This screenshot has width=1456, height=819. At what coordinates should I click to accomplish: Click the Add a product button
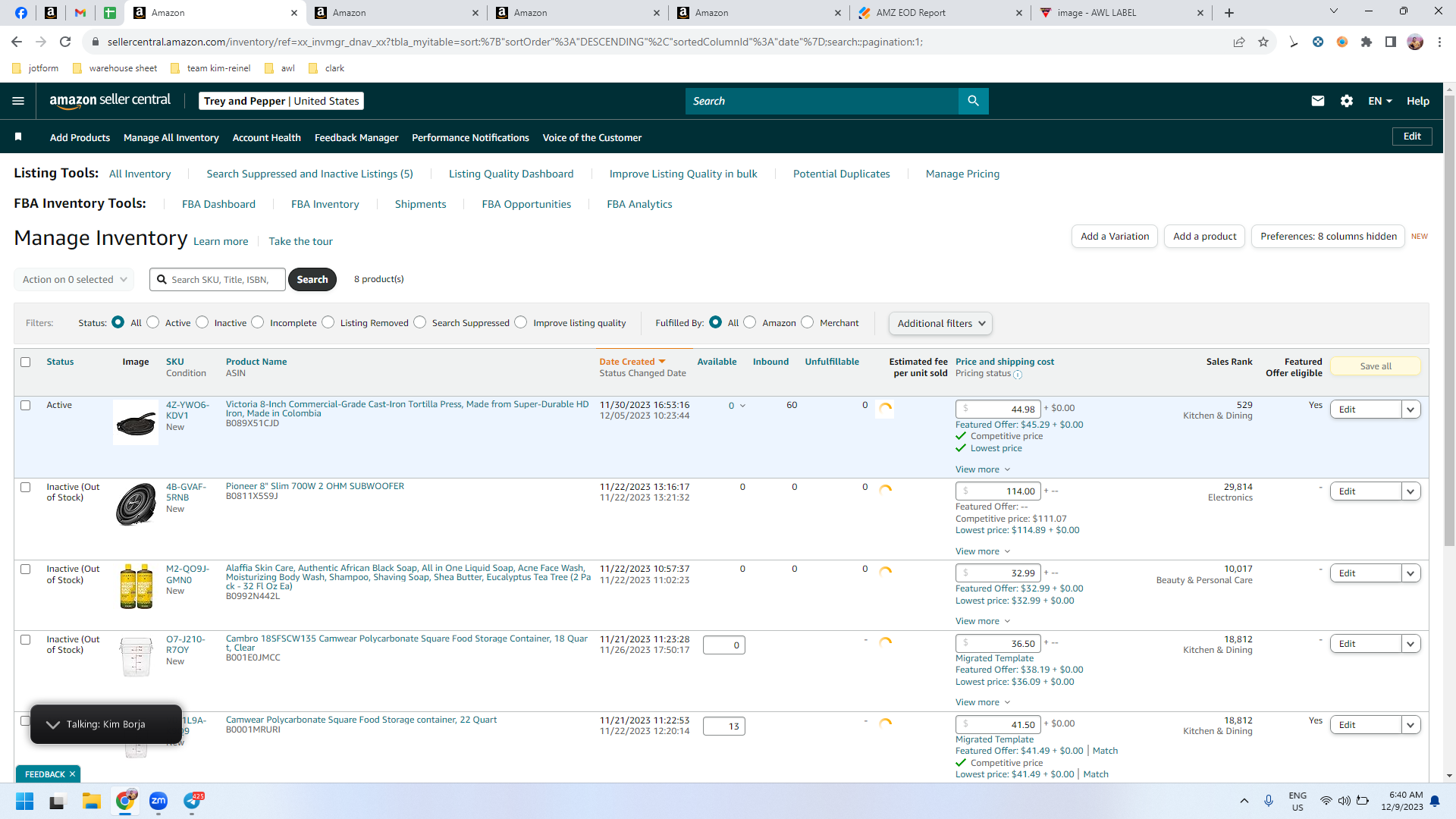(x=1205, y=237)
